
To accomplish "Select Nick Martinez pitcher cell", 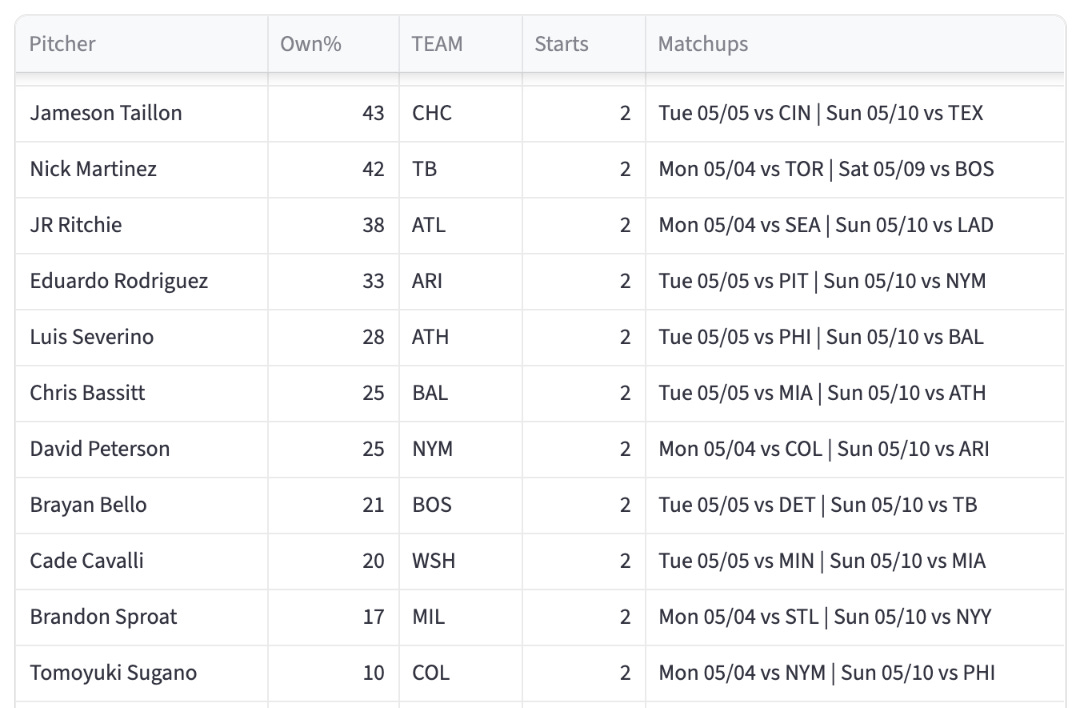I will click(142, 169).
